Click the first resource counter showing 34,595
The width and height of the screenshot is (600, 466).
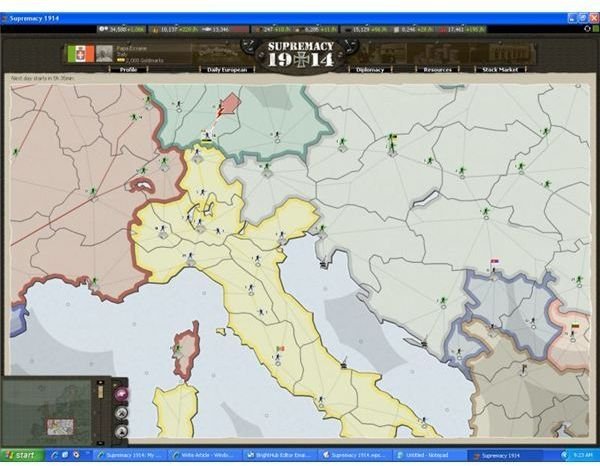(x=122, y=29)
